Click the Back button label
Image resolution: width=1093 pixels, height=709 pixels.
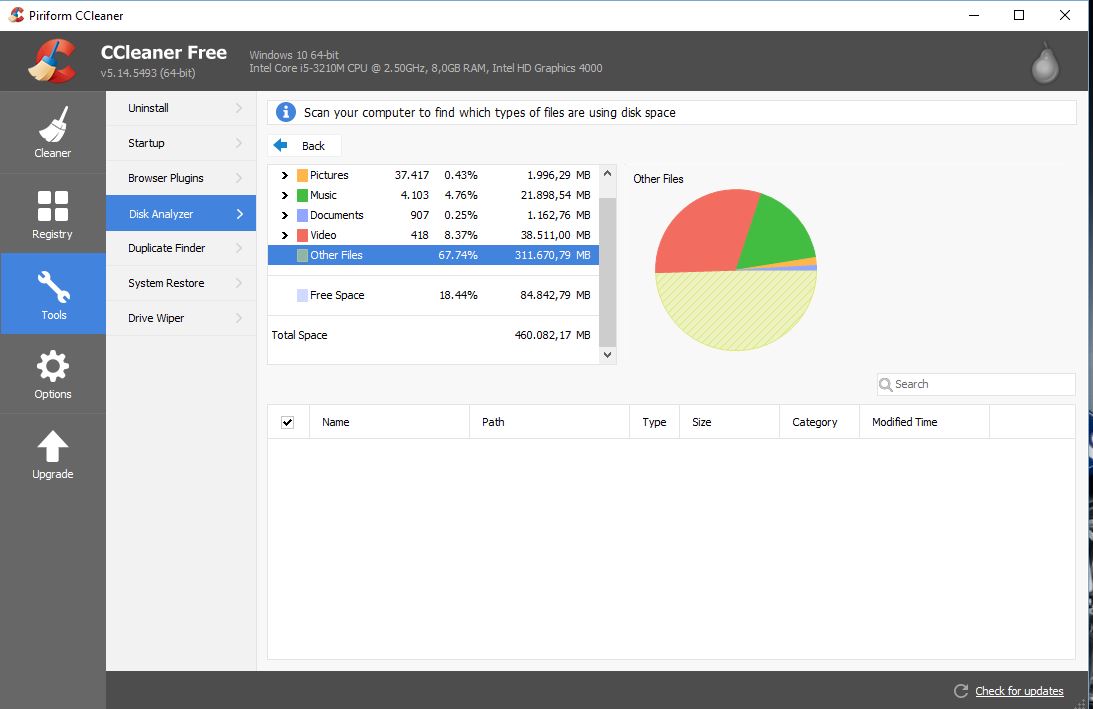(313, 146)
